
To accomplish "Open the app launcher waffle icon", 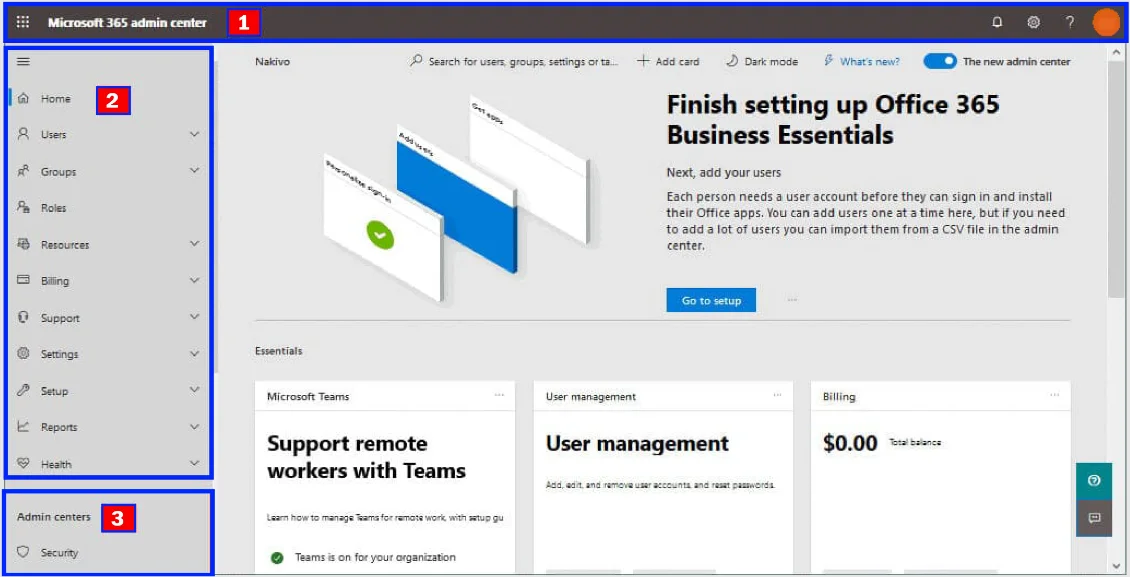I will pyautogui.click(x=23, y=22).
